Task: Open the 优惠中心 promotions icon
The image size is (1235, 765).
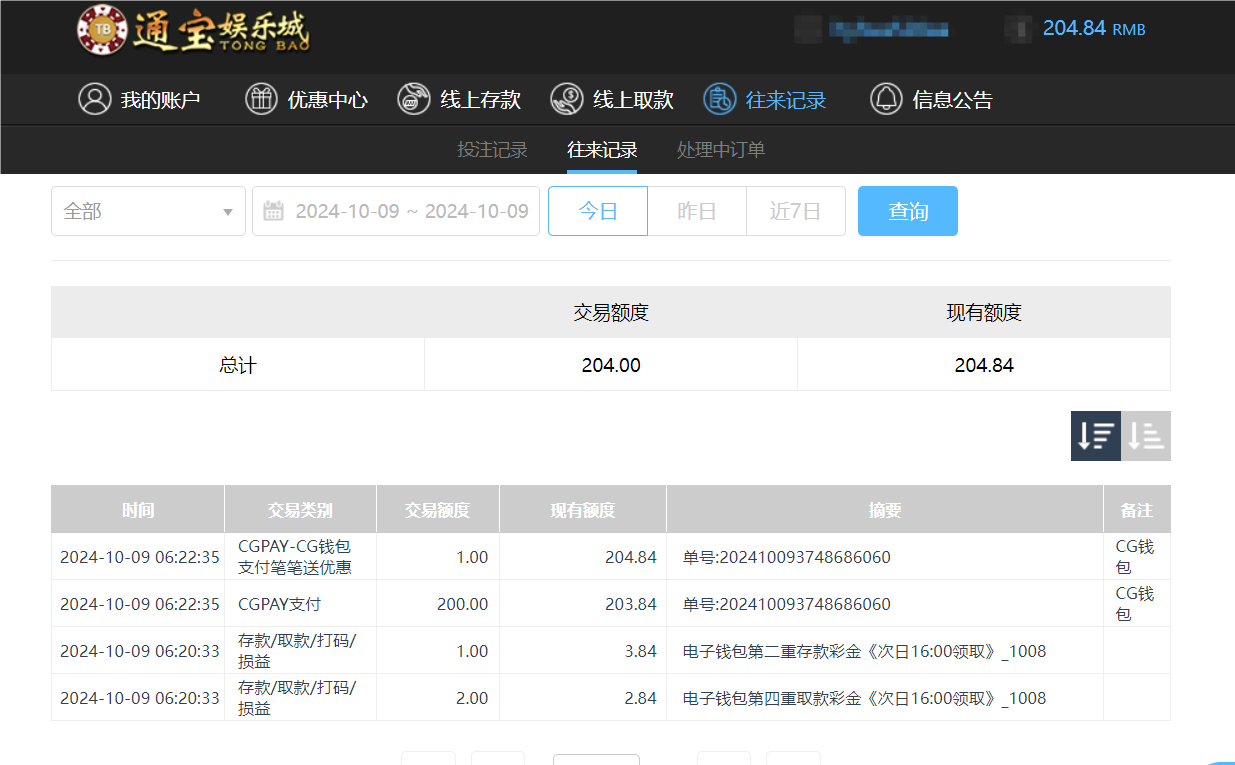Action: click(261, 99)
